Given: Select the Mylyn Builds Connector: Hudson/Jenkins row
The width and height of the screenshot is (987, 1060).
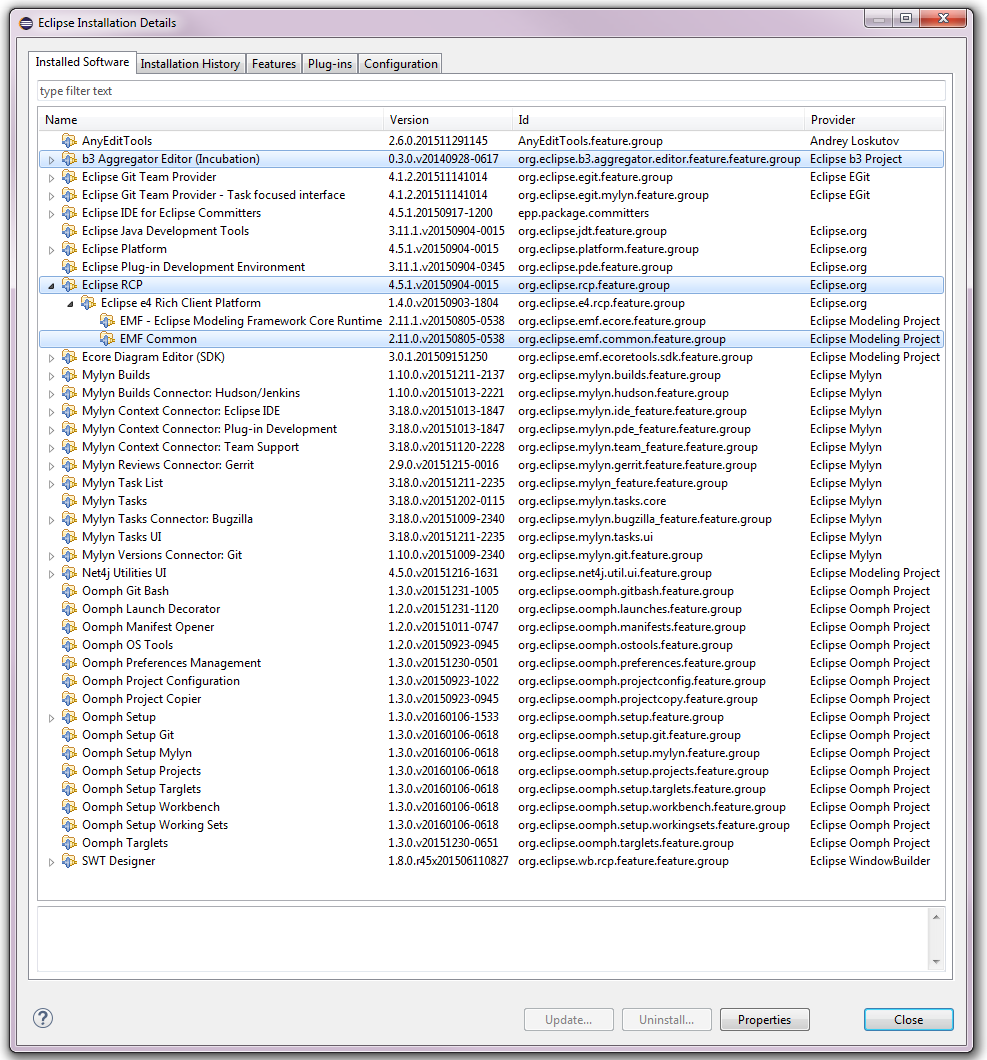Looking at the screenshot, I should 491,393.
